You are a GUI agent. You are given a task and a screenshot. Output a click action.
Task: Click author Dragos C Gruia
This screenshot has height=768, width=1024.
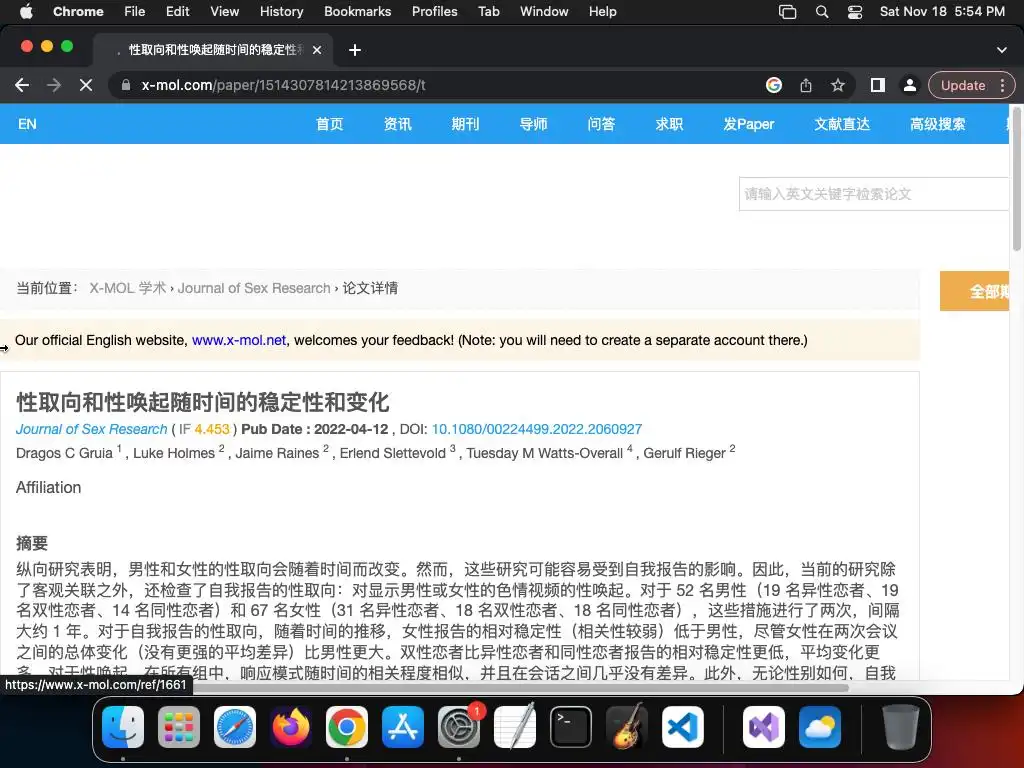[64, 453]
